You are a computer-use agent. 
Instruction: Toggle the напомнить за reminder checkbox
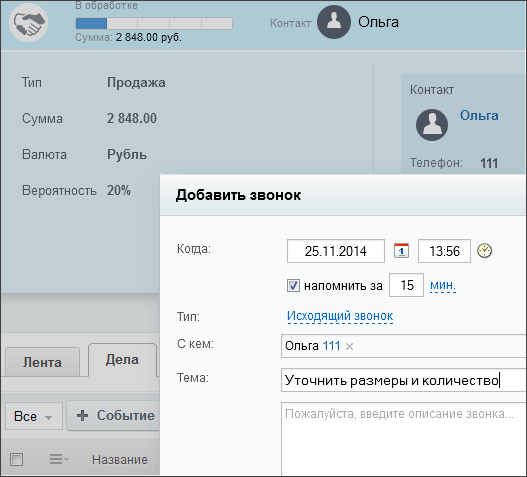coord(293,286)
